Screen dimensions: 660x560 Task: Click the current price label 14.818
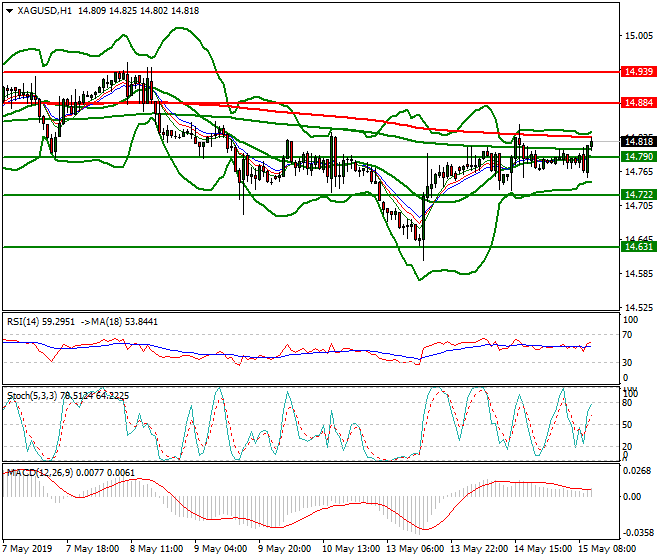(x=639, y=141)
